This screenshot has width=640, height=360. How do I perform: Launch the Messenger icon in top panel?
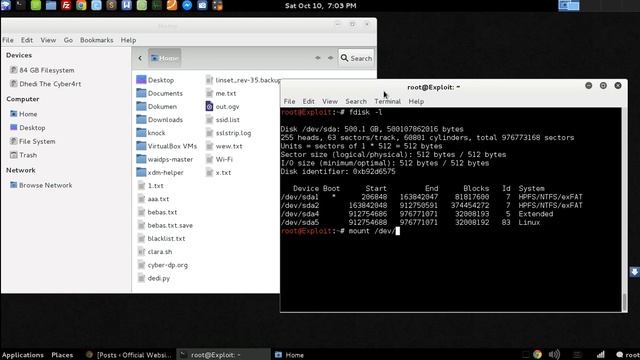[187, 5]
